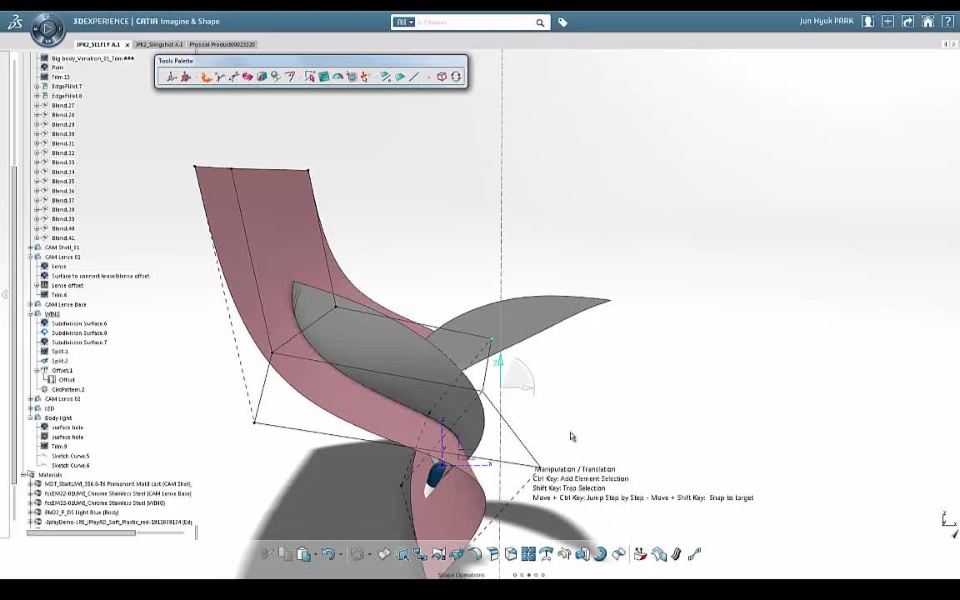Expand the EdgeFillet.7 node
960x600 pixels.
pos(37,86)
